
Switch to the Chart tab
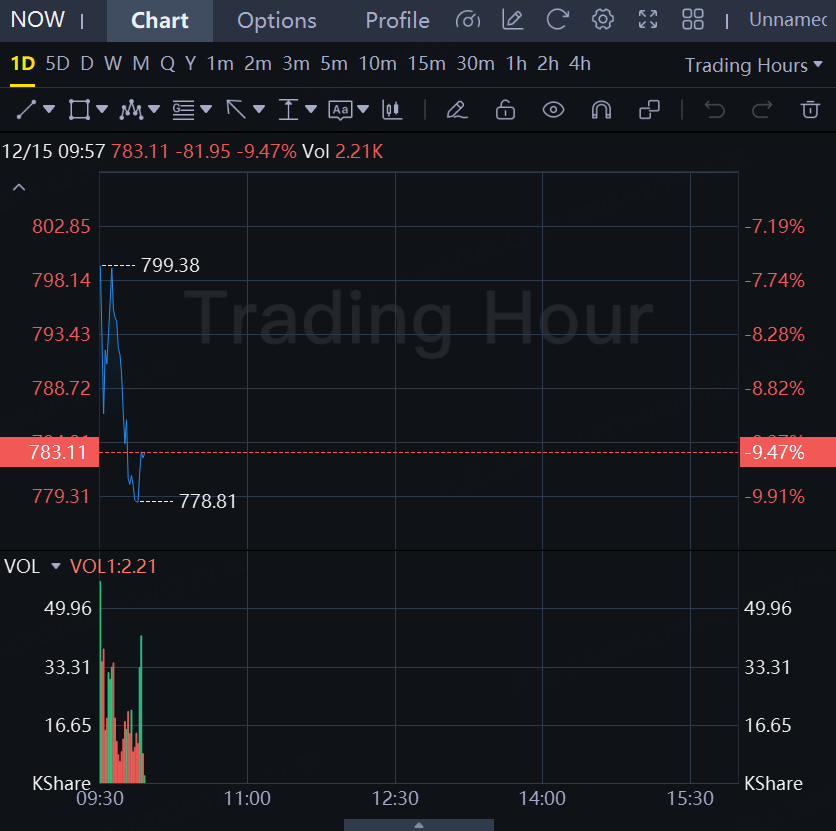160,21
